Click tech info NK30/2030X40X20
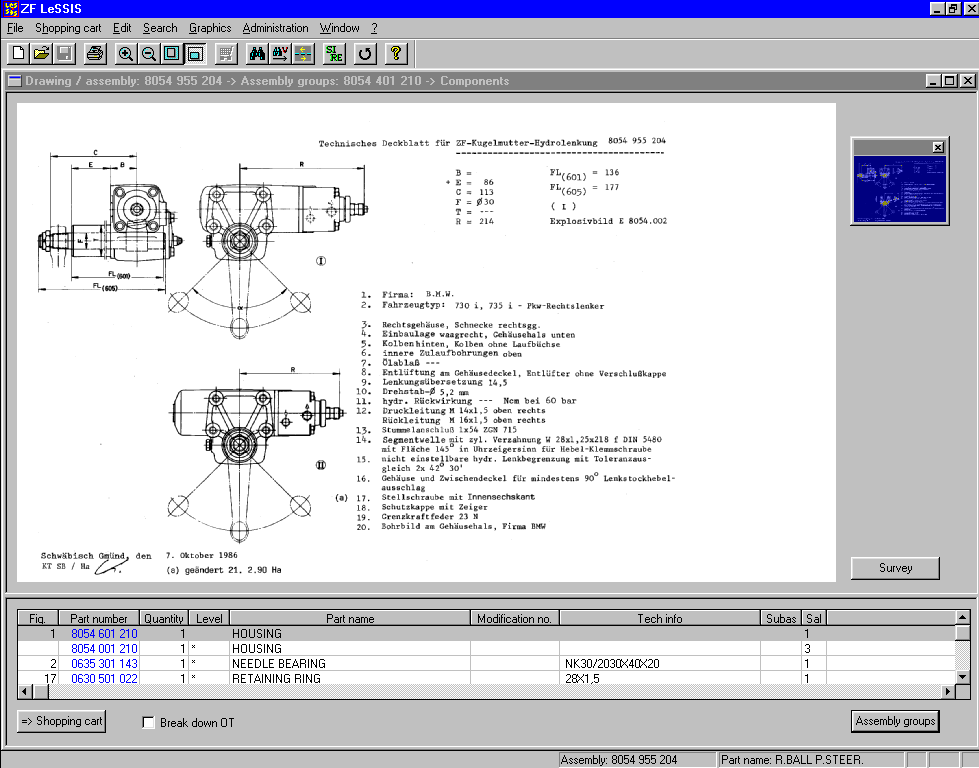This screenshot has width=979, height=768. [612, 664]
